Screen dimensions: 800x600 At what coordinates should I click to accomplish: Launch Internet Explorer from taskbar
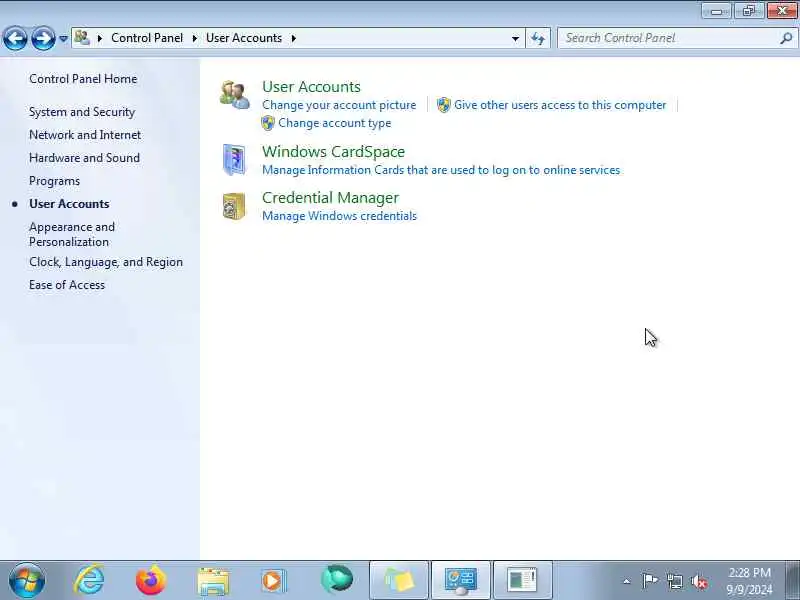coord(90,580)
